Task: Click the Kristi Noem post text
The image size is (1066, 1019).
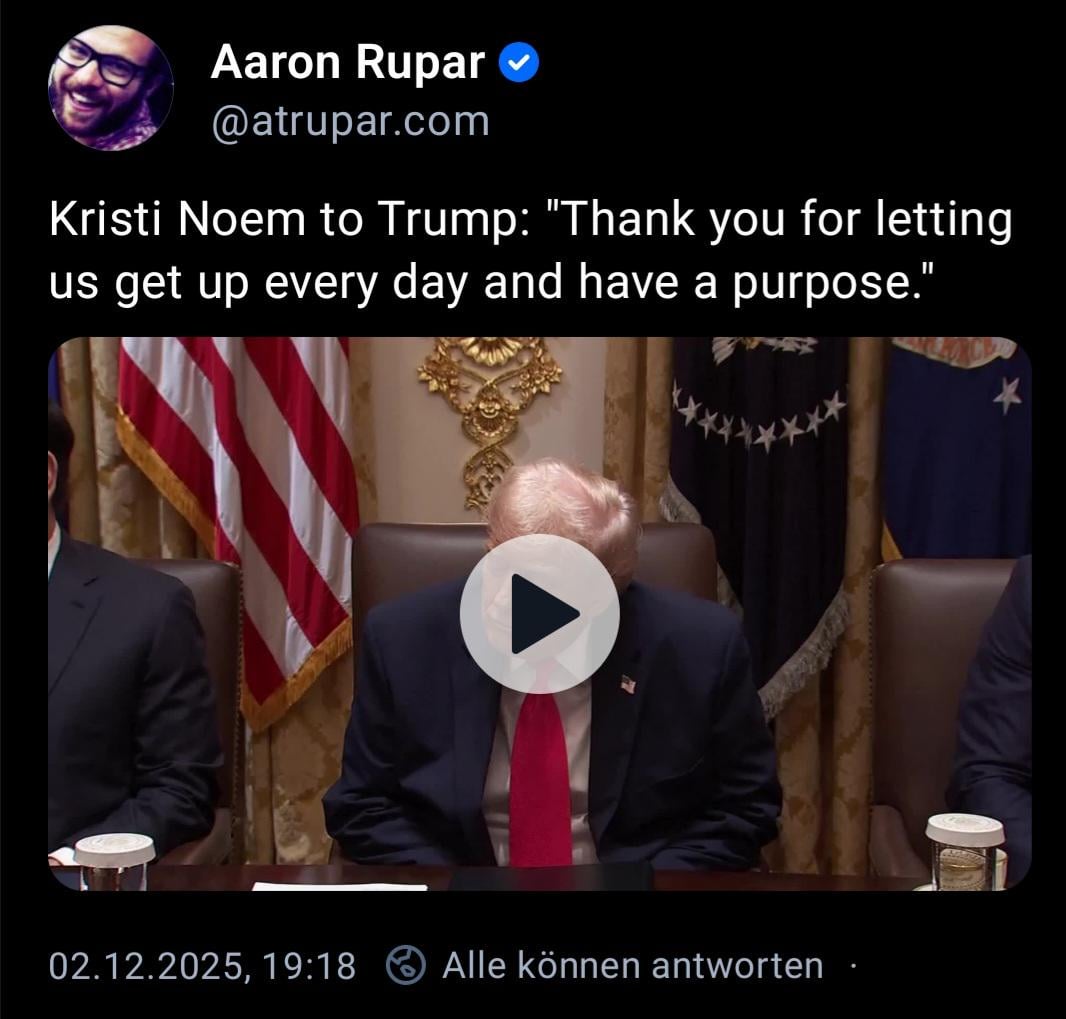Action: [x=531, y=250]
